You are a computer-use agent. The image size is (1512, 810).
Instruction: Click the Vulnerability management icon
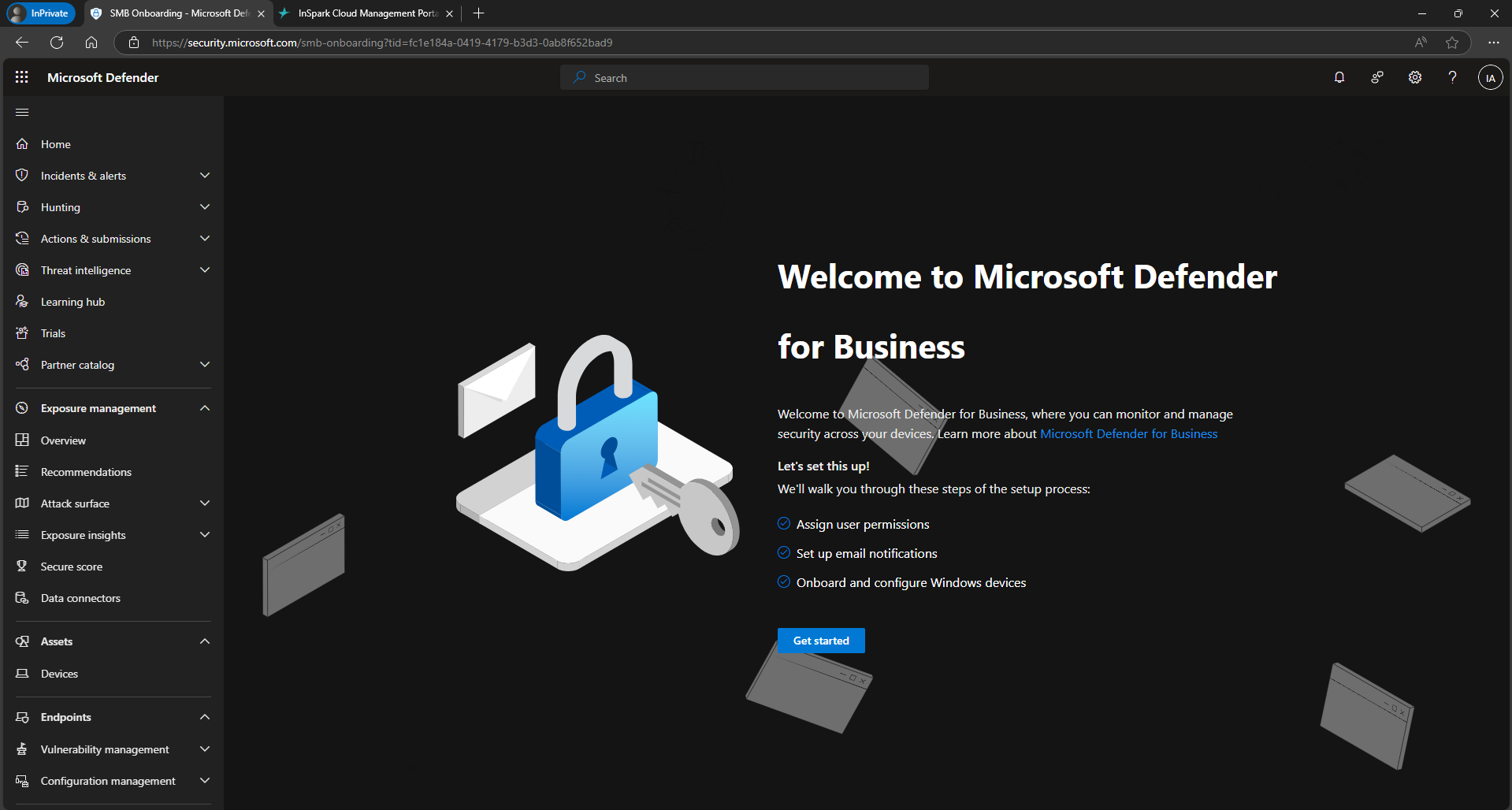tap(22, 749)
